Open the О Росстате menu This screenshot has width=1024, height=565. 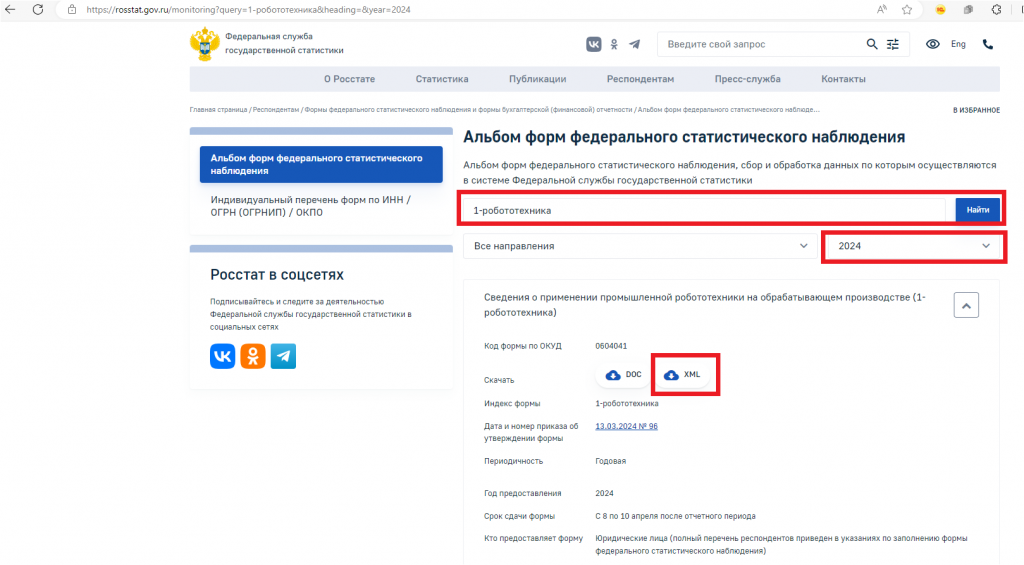[349, 79]
